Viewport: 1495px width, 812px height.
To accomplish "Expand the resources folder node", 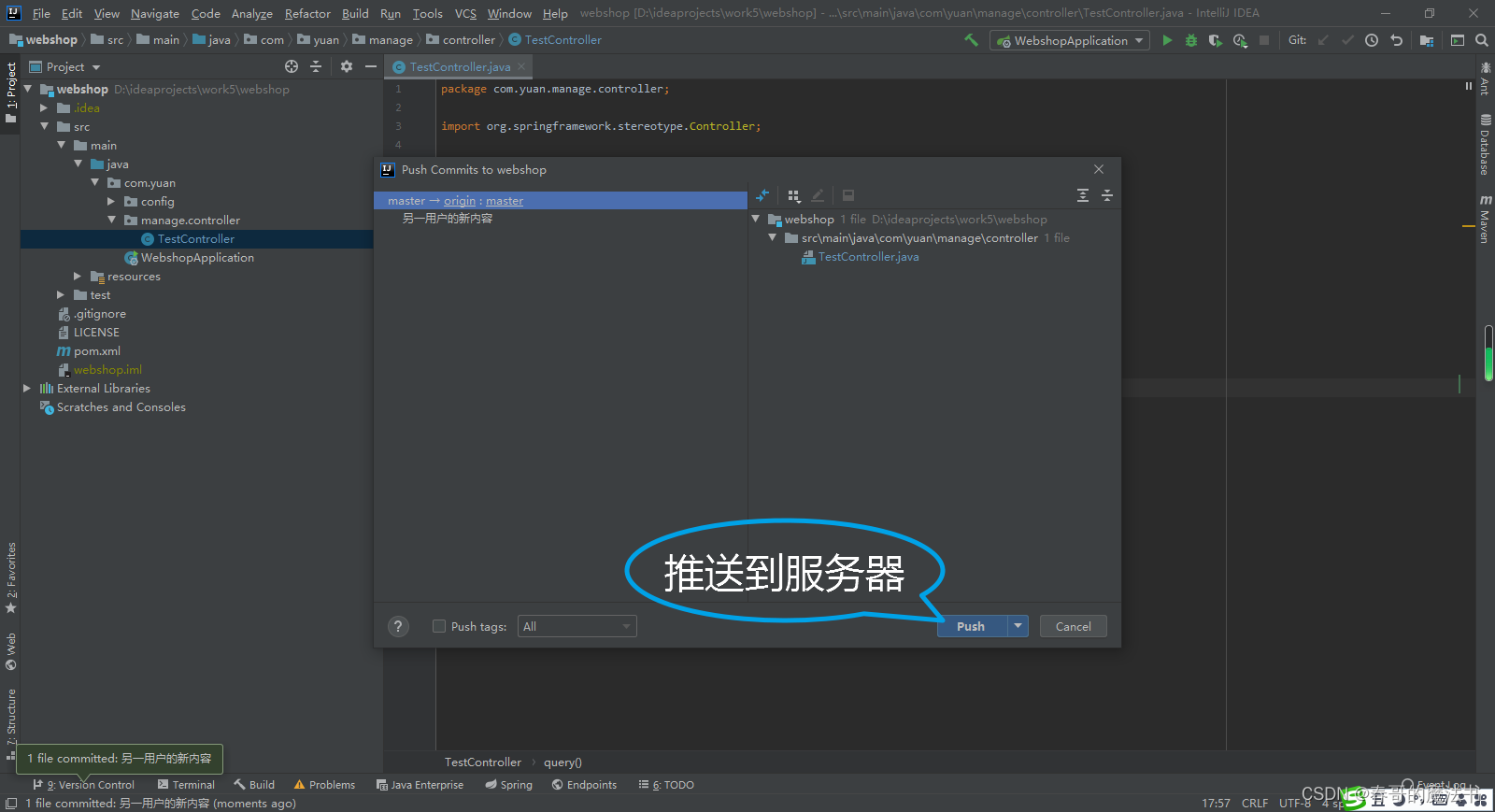I will tap(78, 276).
